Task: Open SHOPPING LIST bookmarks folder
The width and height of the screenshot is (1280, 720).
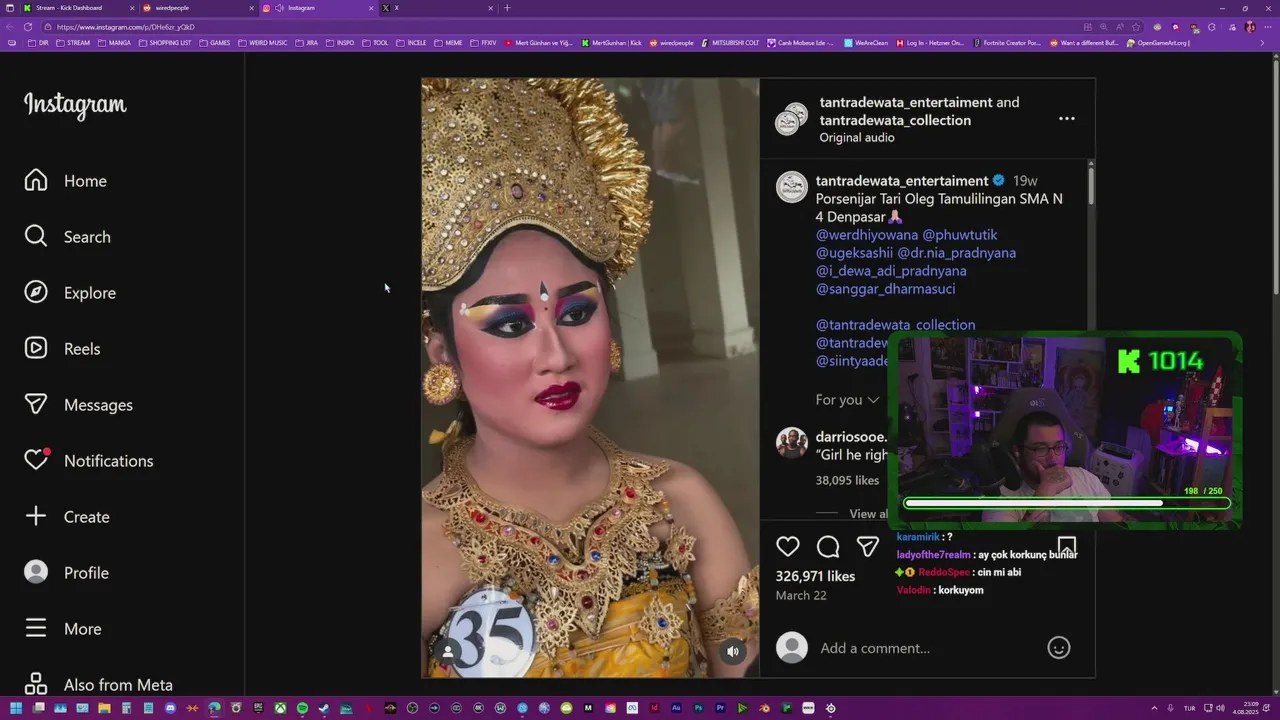Action: [165, 43]
